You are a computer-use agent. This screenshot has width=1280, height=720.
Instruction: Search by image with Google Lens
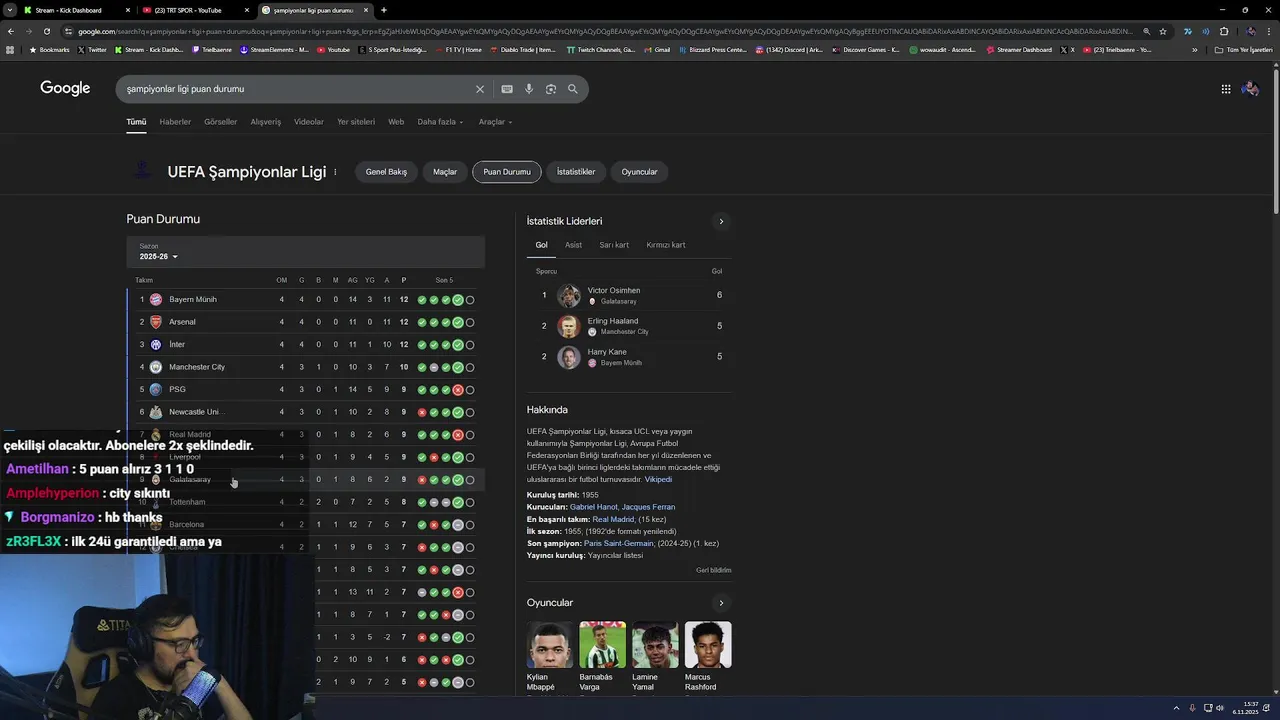[551, 89]
